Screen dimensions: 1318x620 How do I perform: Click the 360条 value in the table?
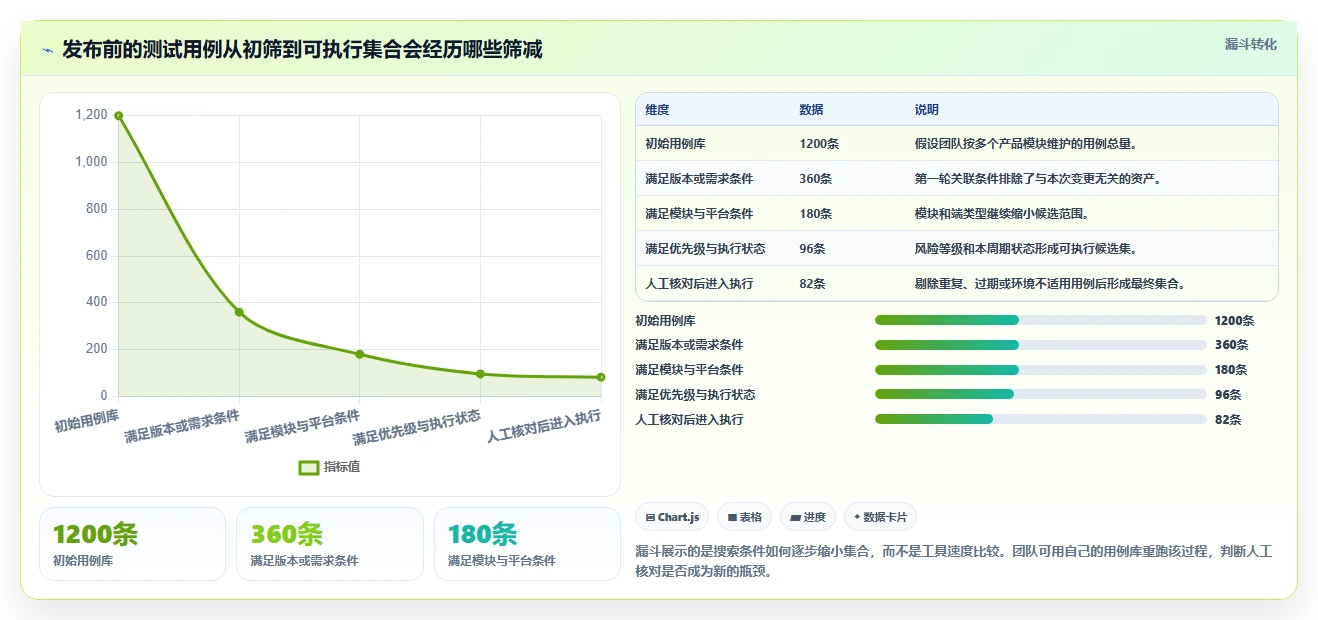click(815, 179)
